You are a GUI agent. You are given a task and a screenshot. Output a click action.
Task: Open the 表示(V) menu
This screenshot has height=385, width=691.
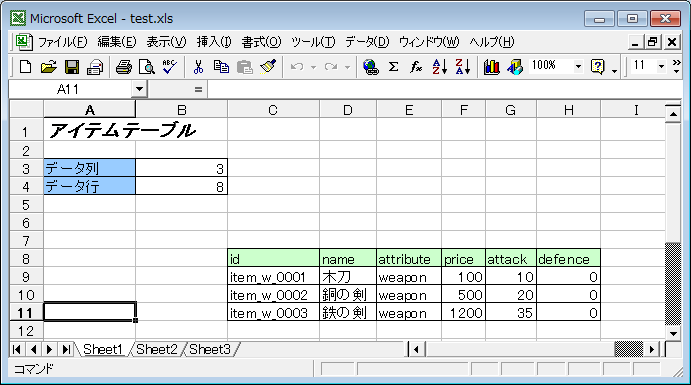166,42
